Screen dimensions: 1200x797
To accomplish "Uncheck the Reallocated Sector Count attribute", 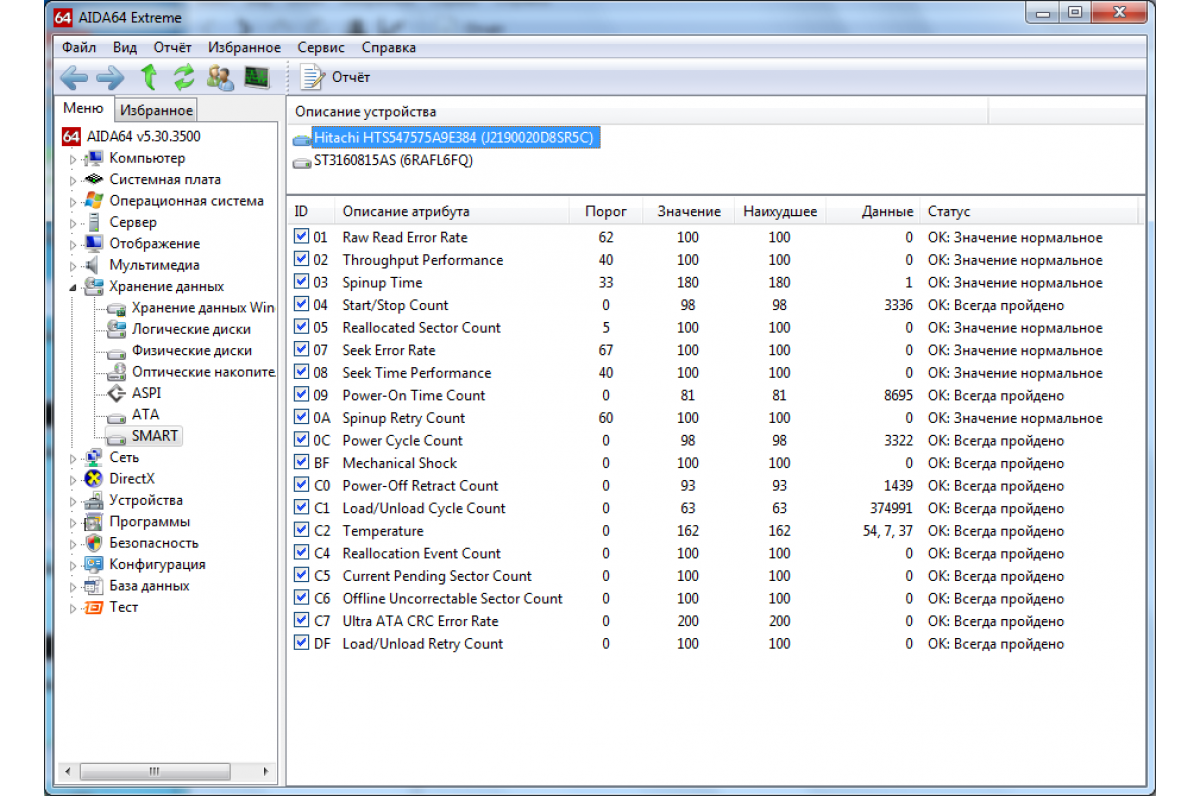I will coord(301,327).
